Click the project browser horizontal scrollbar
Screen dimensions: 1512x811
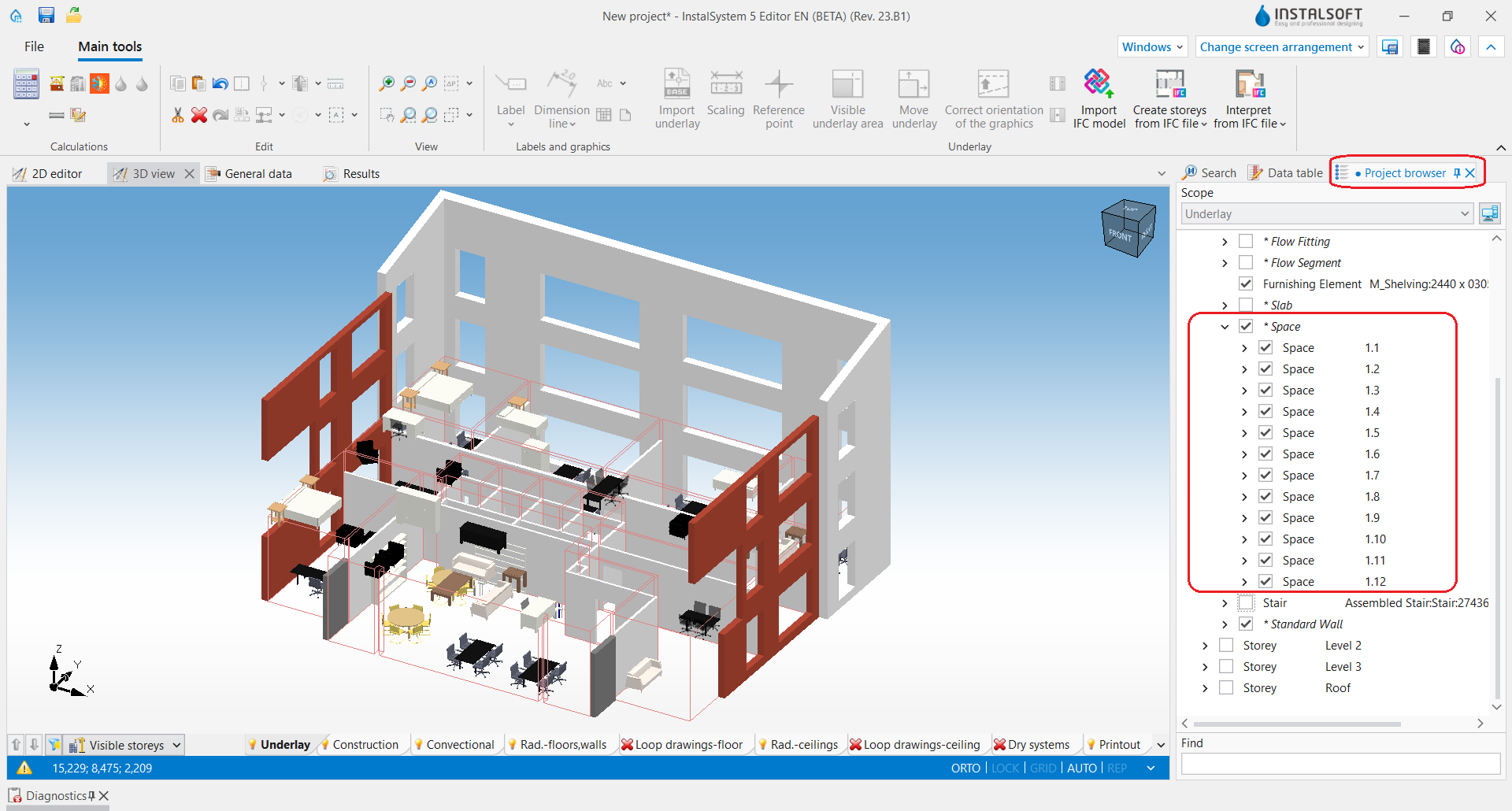pos(1297,724)
